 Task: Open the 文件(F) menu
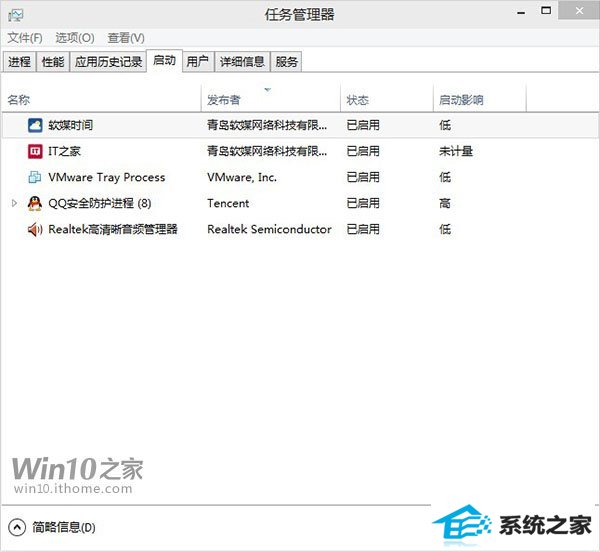coord(25,38)
